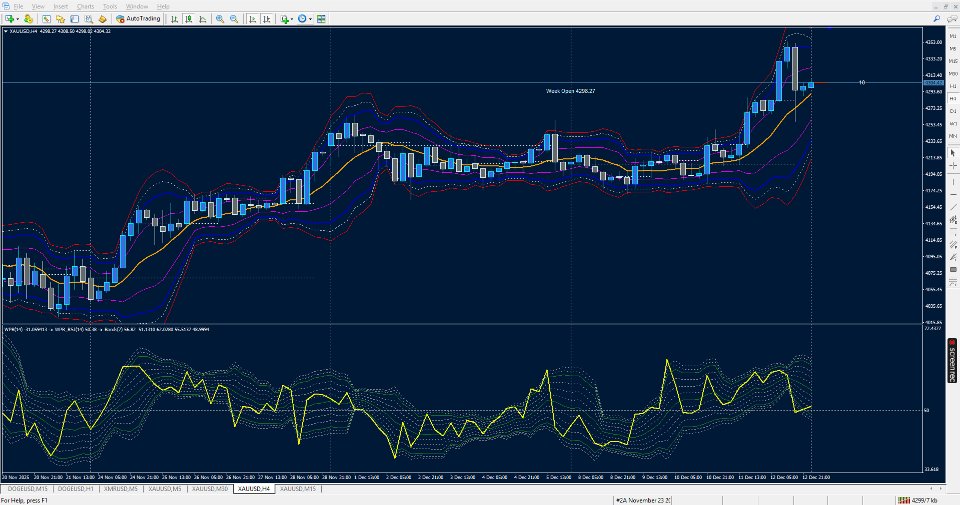
Task: Zoom out on the chart
Action: pyautogui.click(x=234, y=19)
